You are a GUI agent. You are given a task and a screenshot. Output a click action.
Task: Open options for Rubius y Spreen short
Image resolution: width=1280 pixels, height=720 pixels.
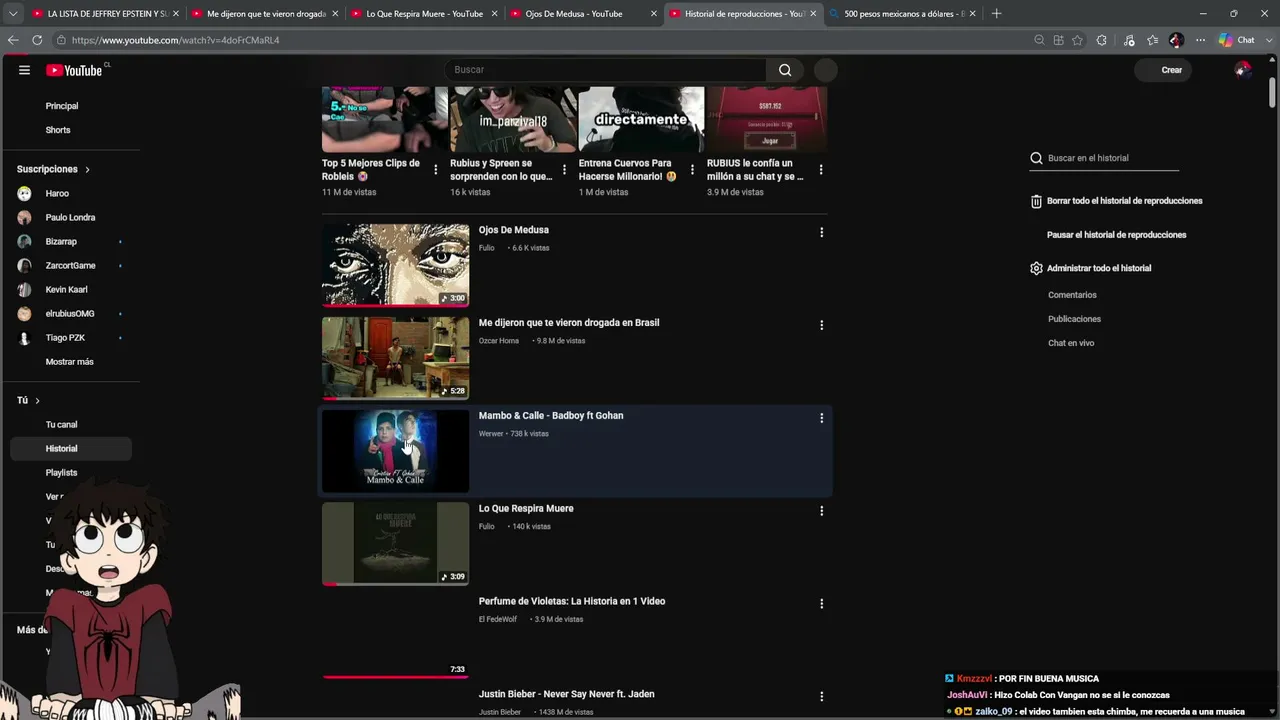tap(564, 170)
